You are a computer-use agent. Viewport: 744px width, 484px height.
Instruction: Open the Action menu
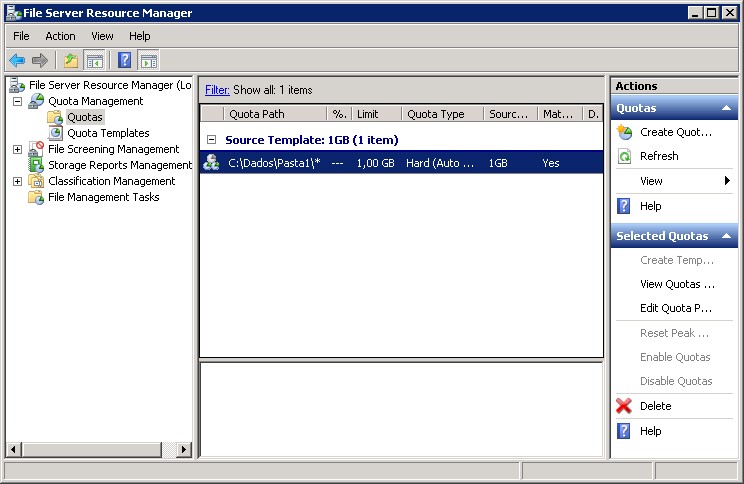point(60,36)
